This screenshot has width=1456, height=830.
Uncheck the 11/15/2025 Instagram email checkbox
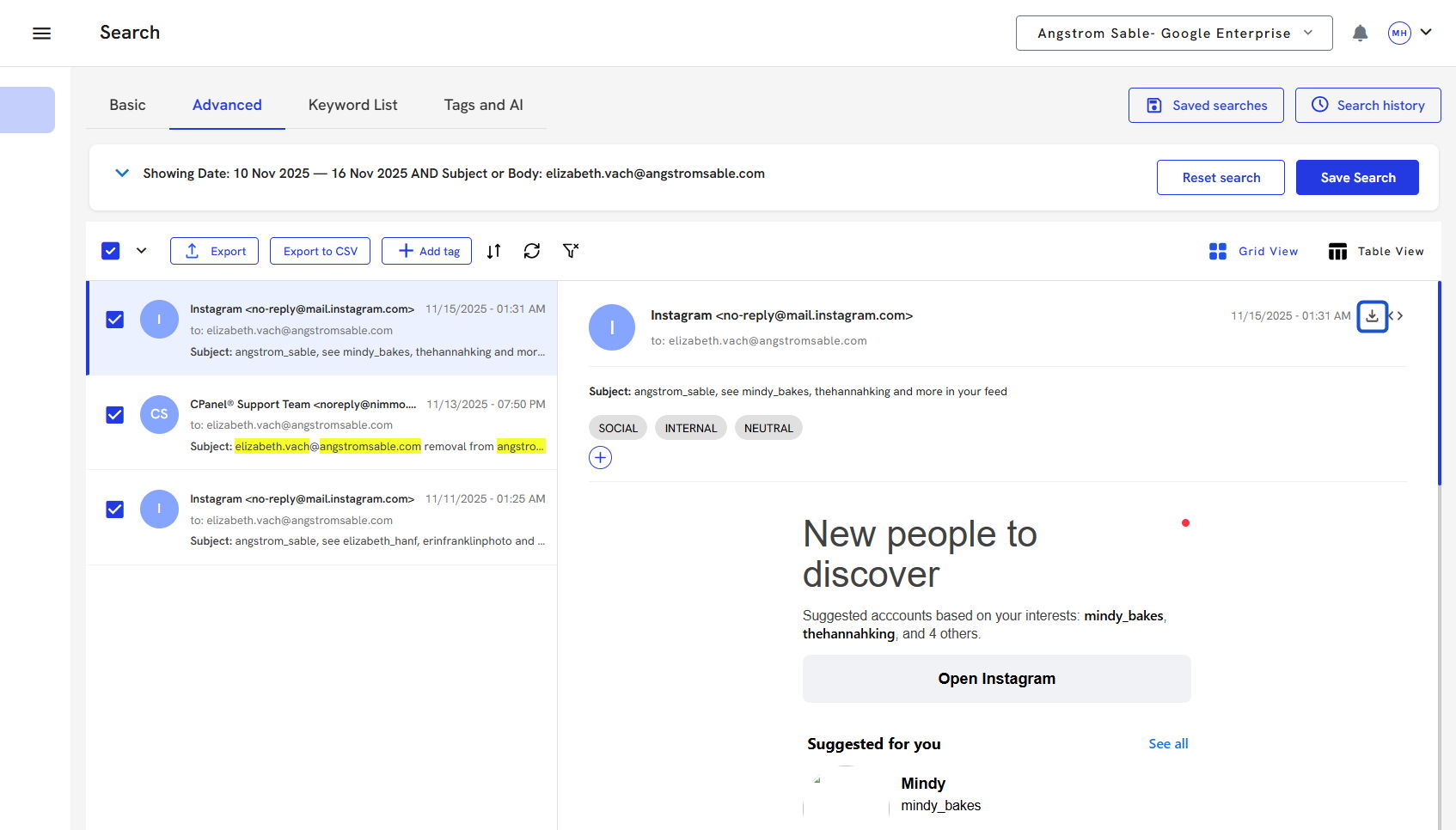click(x=114, y=320)
